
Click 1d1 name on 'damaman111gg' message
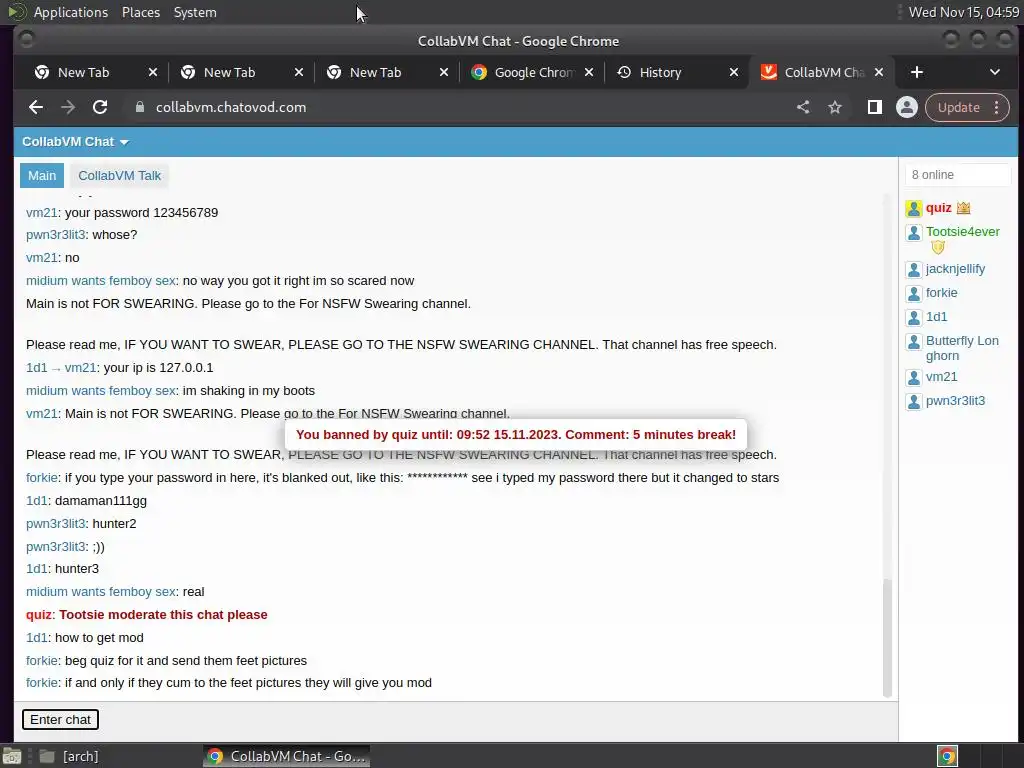37,501
